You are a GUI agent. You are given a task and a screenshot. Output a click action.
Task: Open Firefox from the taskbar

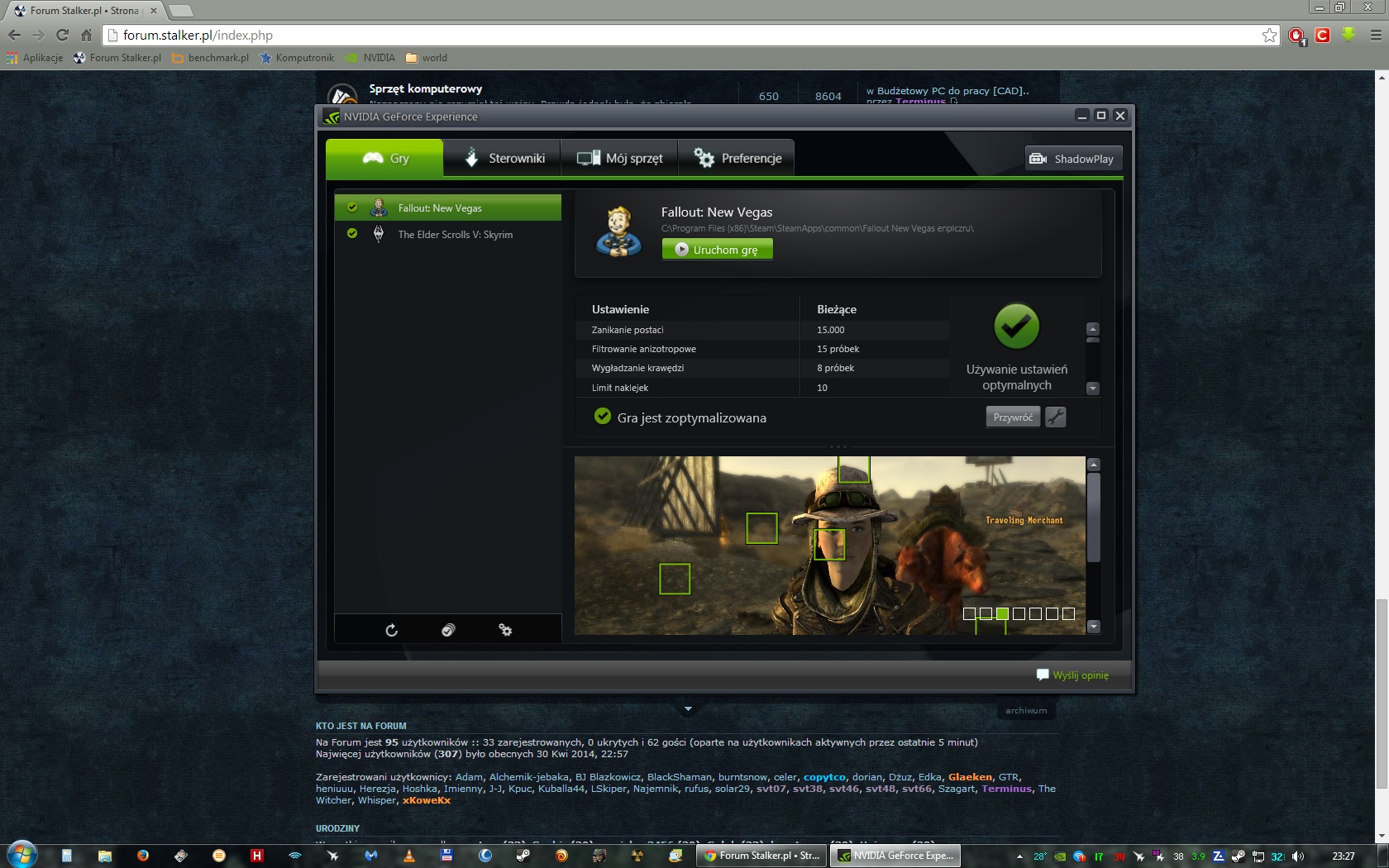[142, 856]
